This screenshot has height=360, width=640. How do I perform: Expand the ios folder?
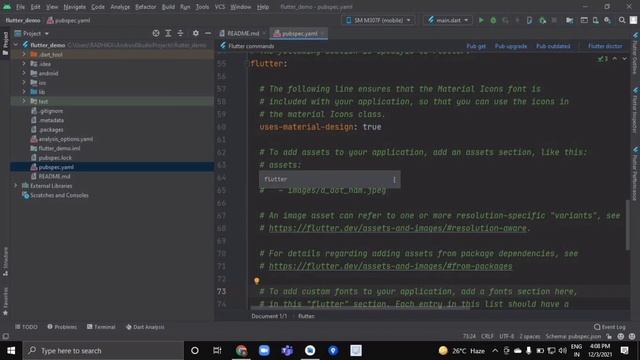(x=24, y=82)
